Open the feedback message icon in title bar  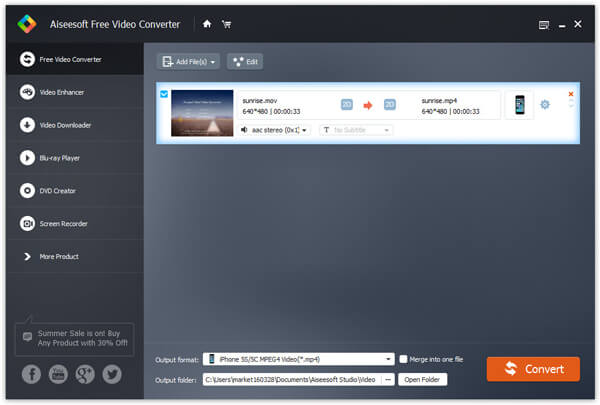click(544, 25)
